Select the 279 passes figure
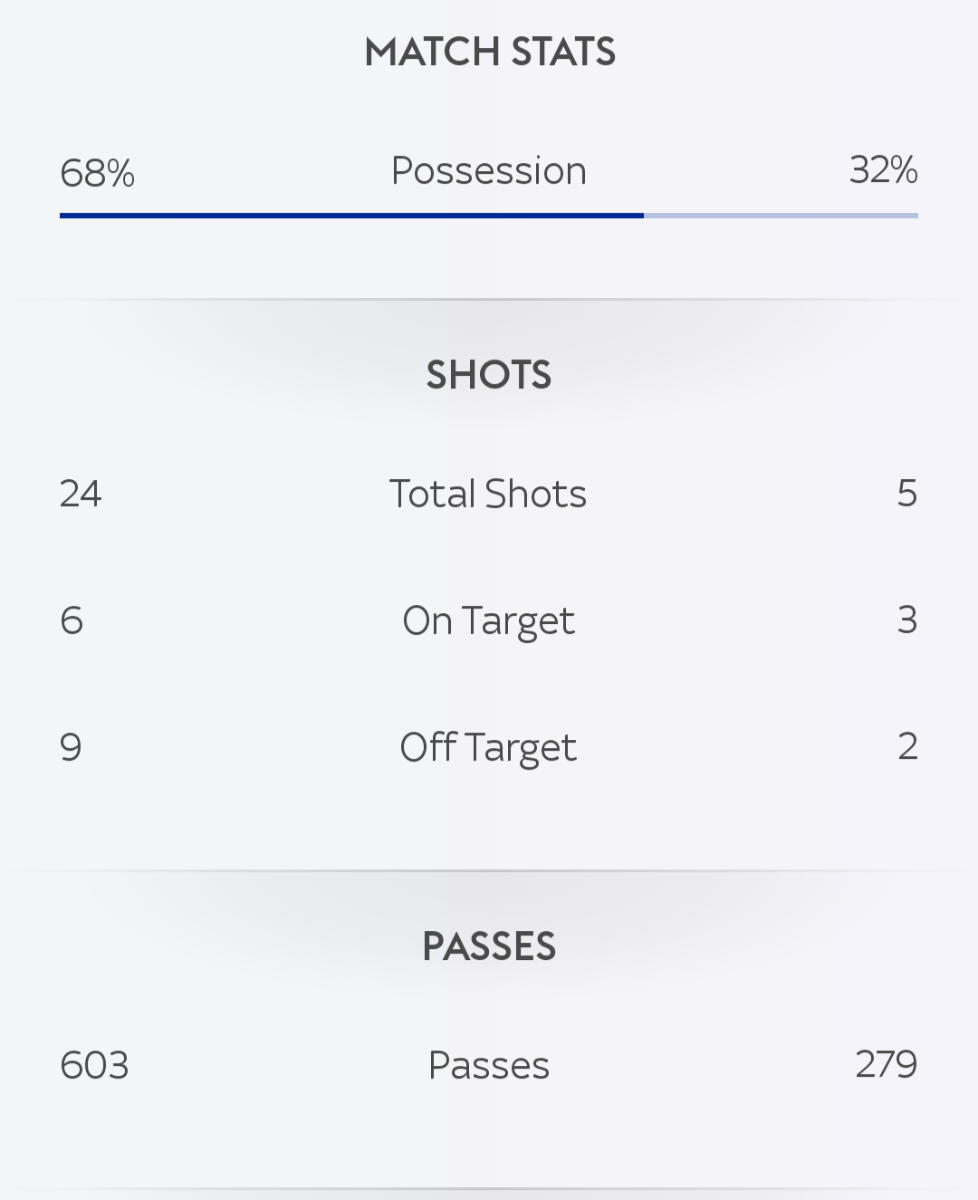978x1200 pixels. pyautogui.click(x=886, y=1066)
